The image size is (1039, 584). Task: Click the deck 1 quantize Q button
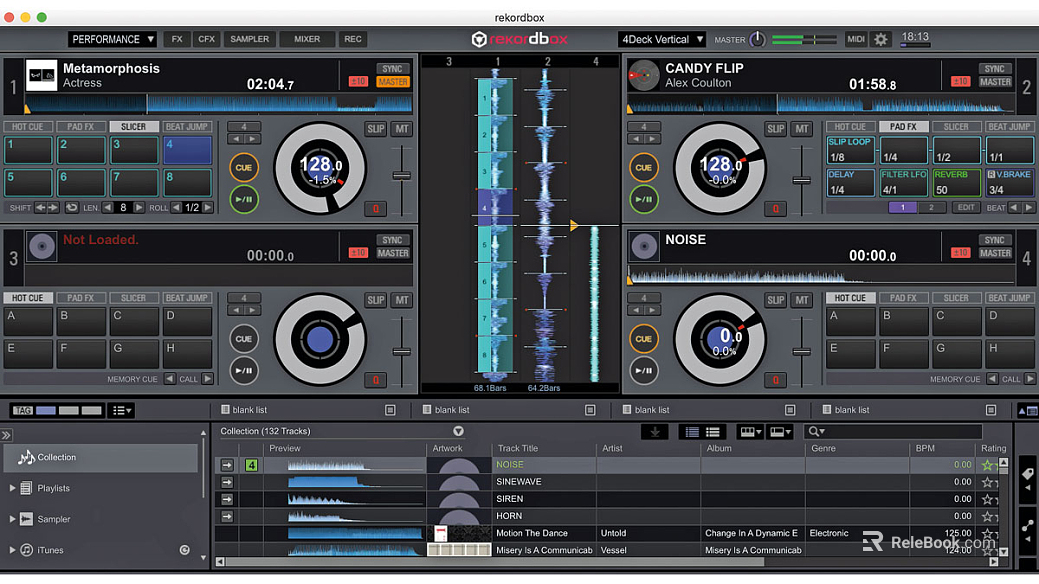pyautogui.click(x=376, y=209)
